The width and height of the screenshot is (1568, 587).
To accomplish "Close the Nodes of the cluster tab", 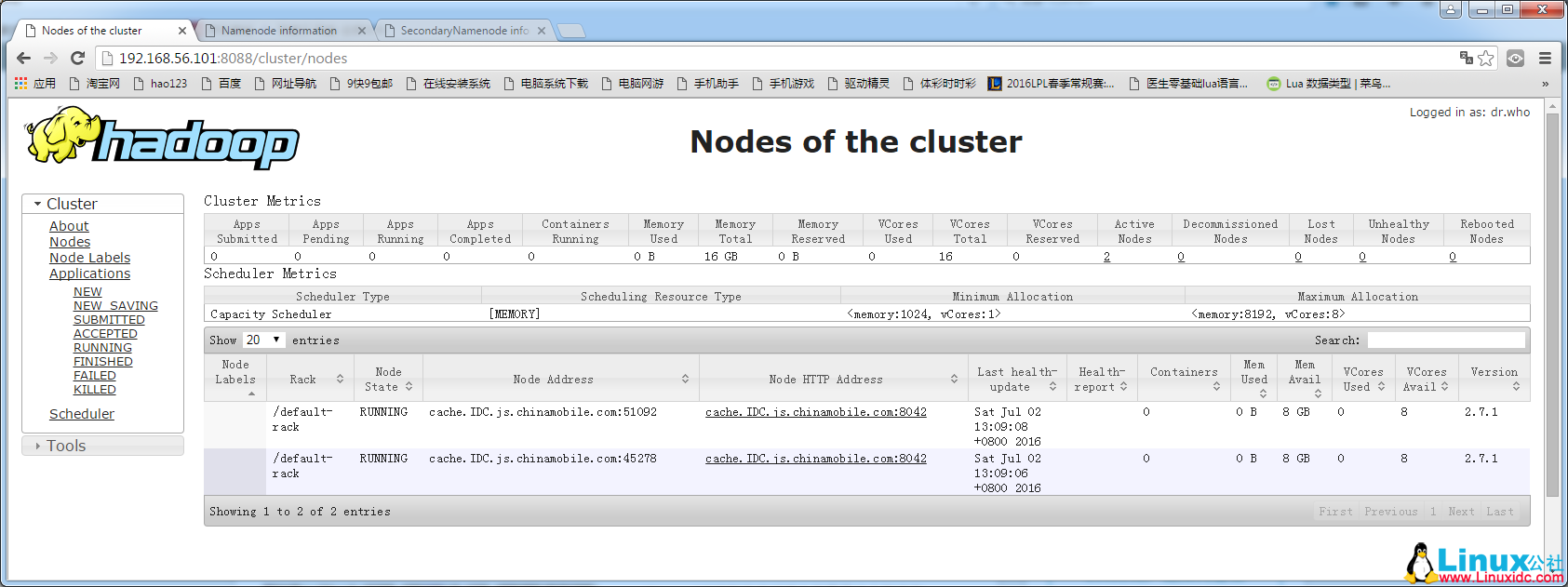I will point(182,31).
